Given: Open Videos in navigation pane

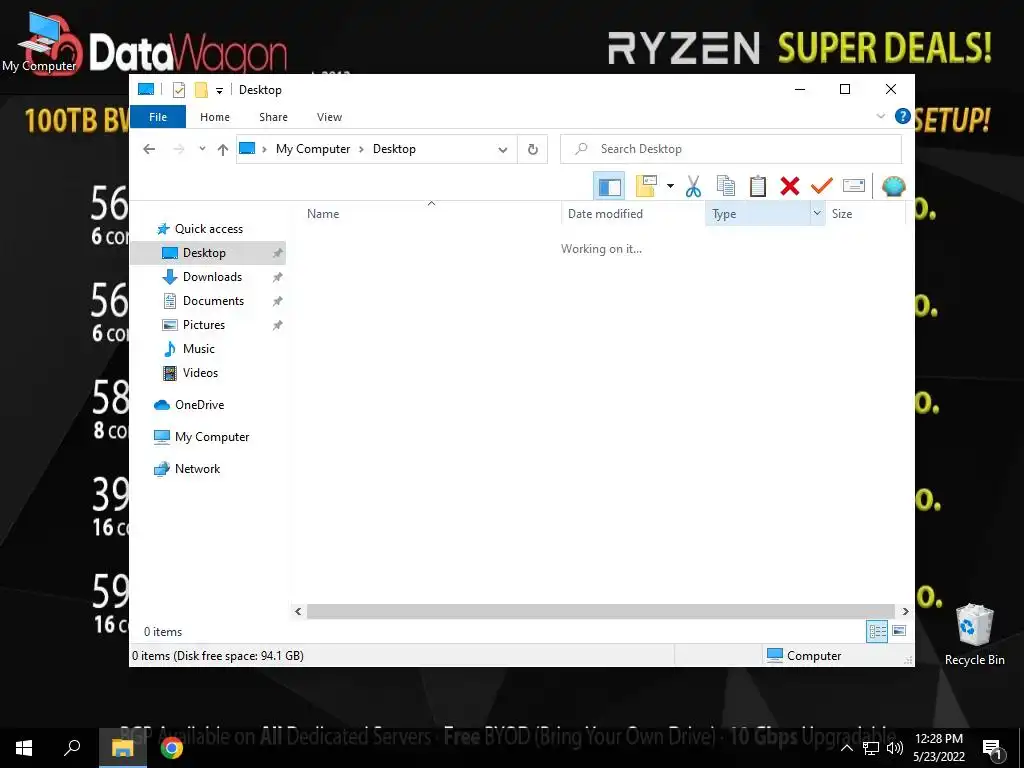Looking at the screenshot, I should [200, 373].
